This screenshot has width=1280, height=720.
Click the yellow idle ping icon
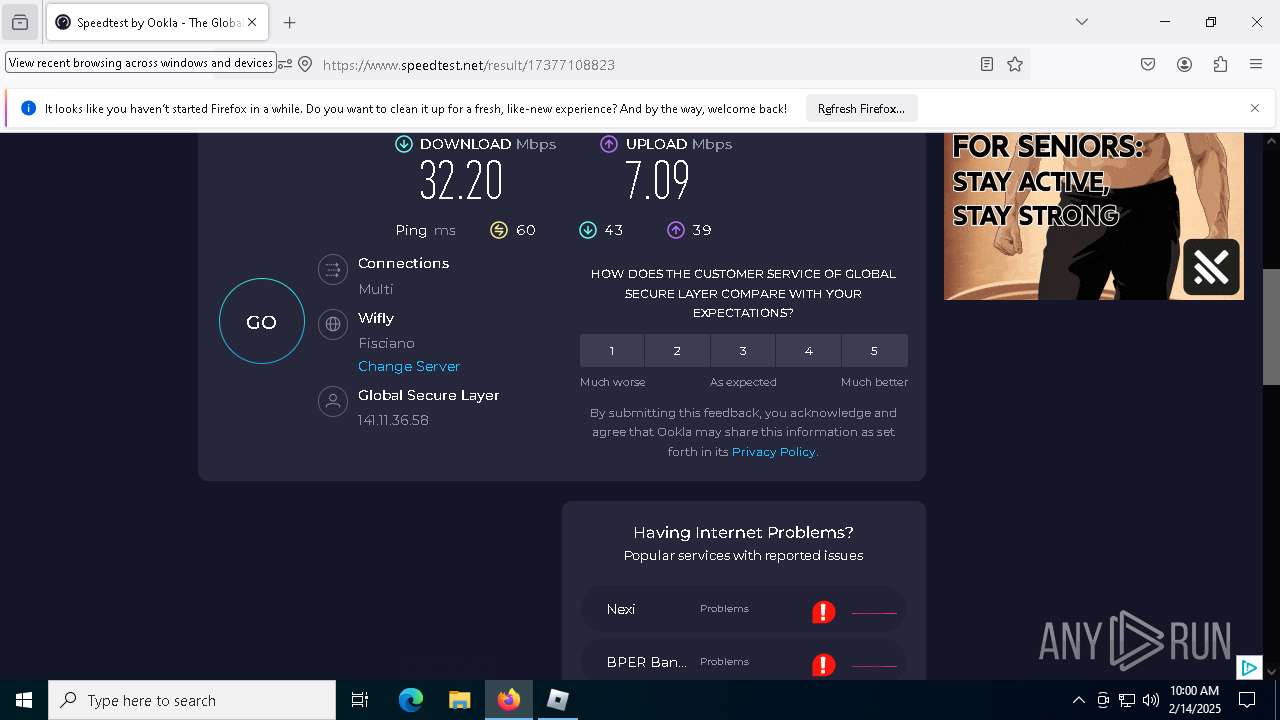499,230
